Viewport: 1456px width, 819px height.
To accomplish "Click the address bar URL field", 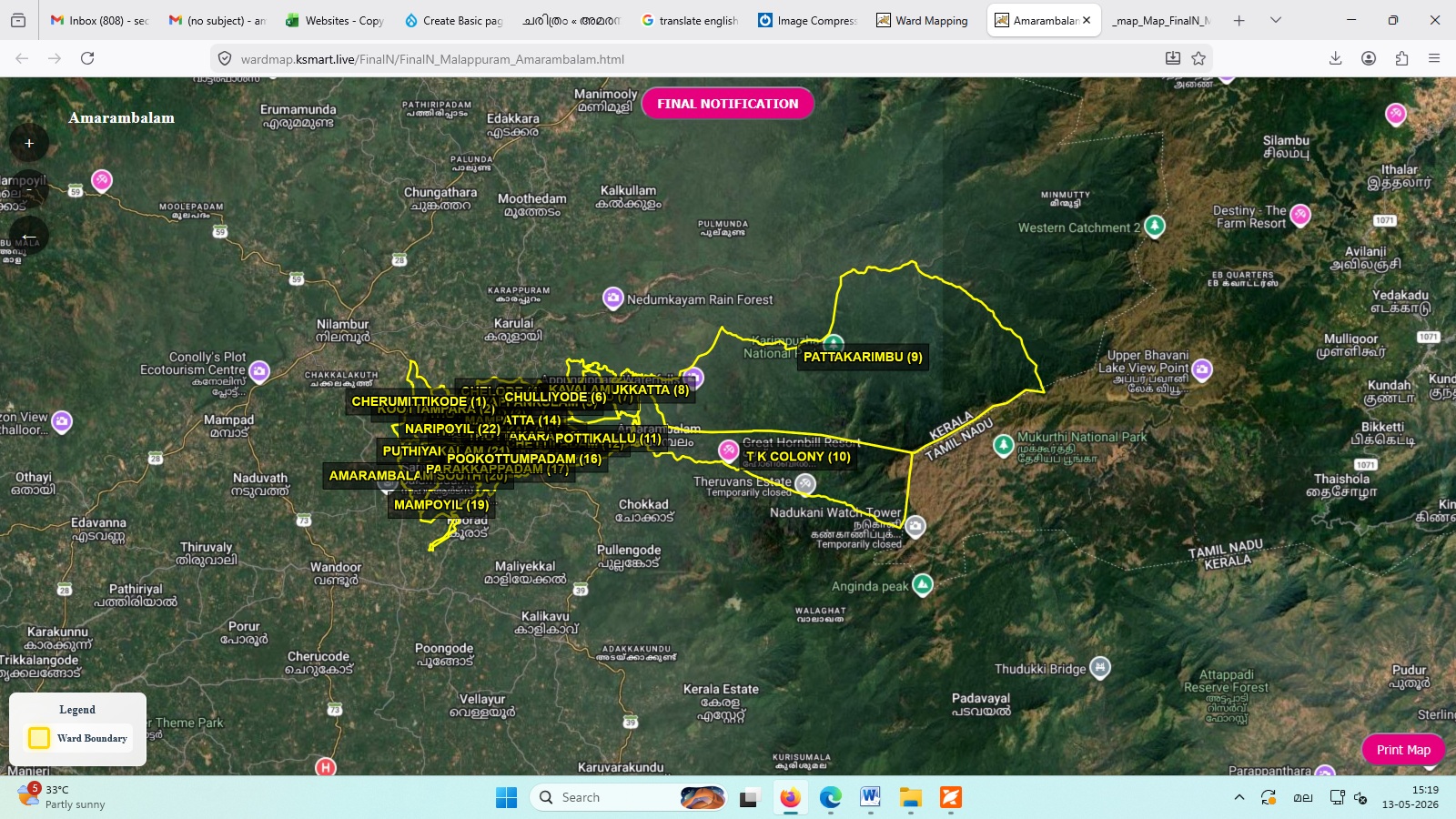I will (696, 58).
